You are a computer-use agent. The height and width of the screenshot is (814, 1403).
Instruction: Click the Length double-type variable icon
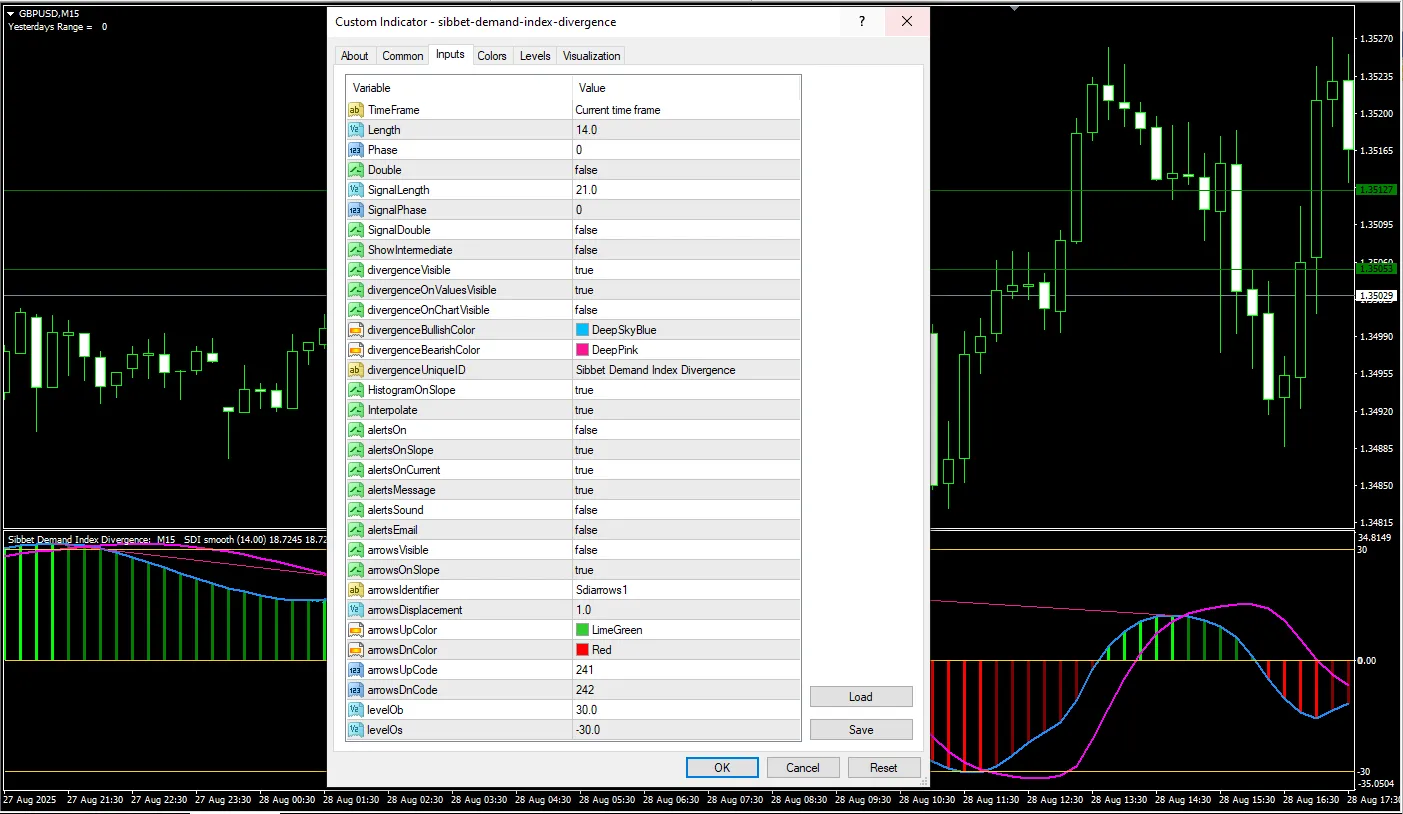[355, 130]
